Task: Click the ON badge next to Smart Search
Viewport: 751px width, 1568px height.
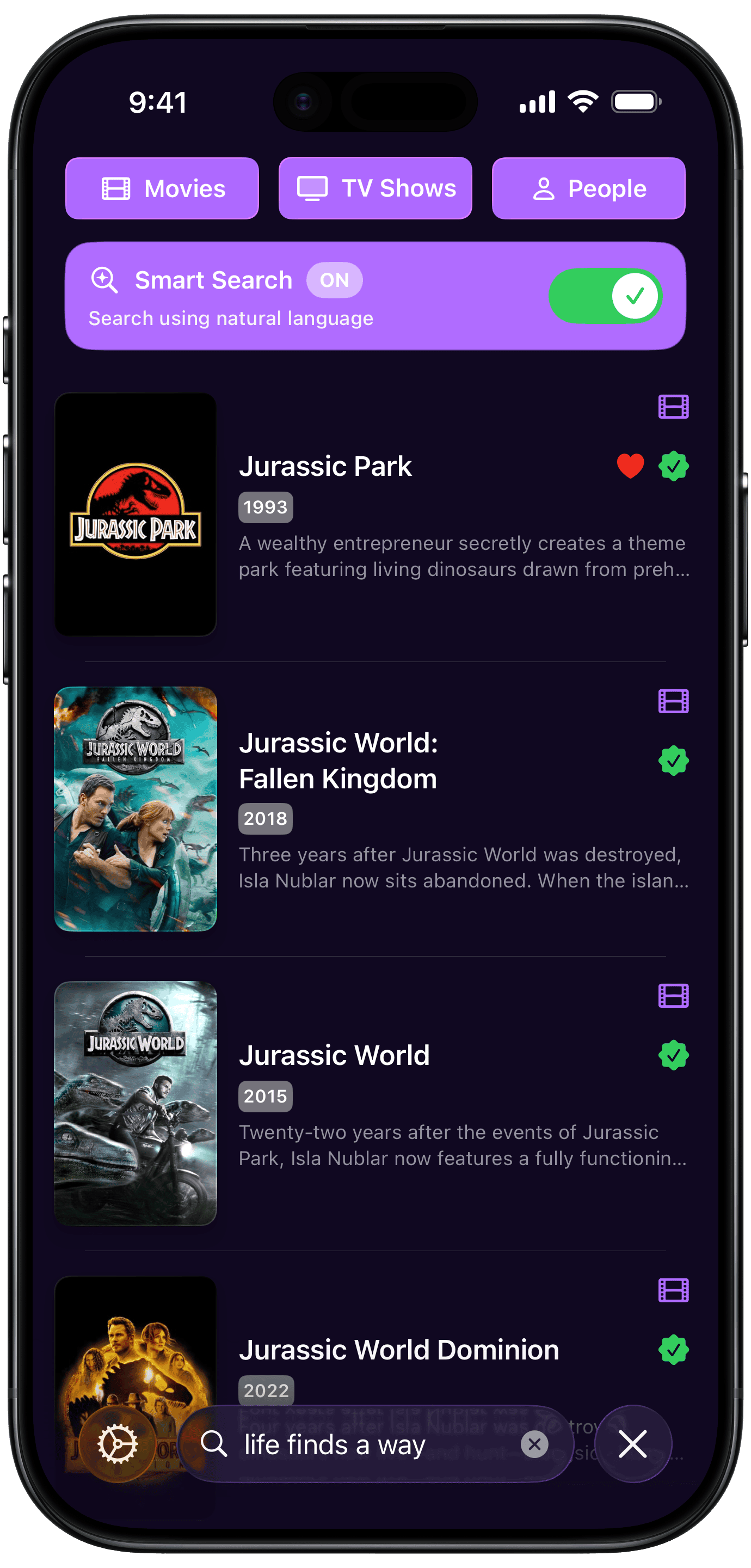Action: (334, 280)
